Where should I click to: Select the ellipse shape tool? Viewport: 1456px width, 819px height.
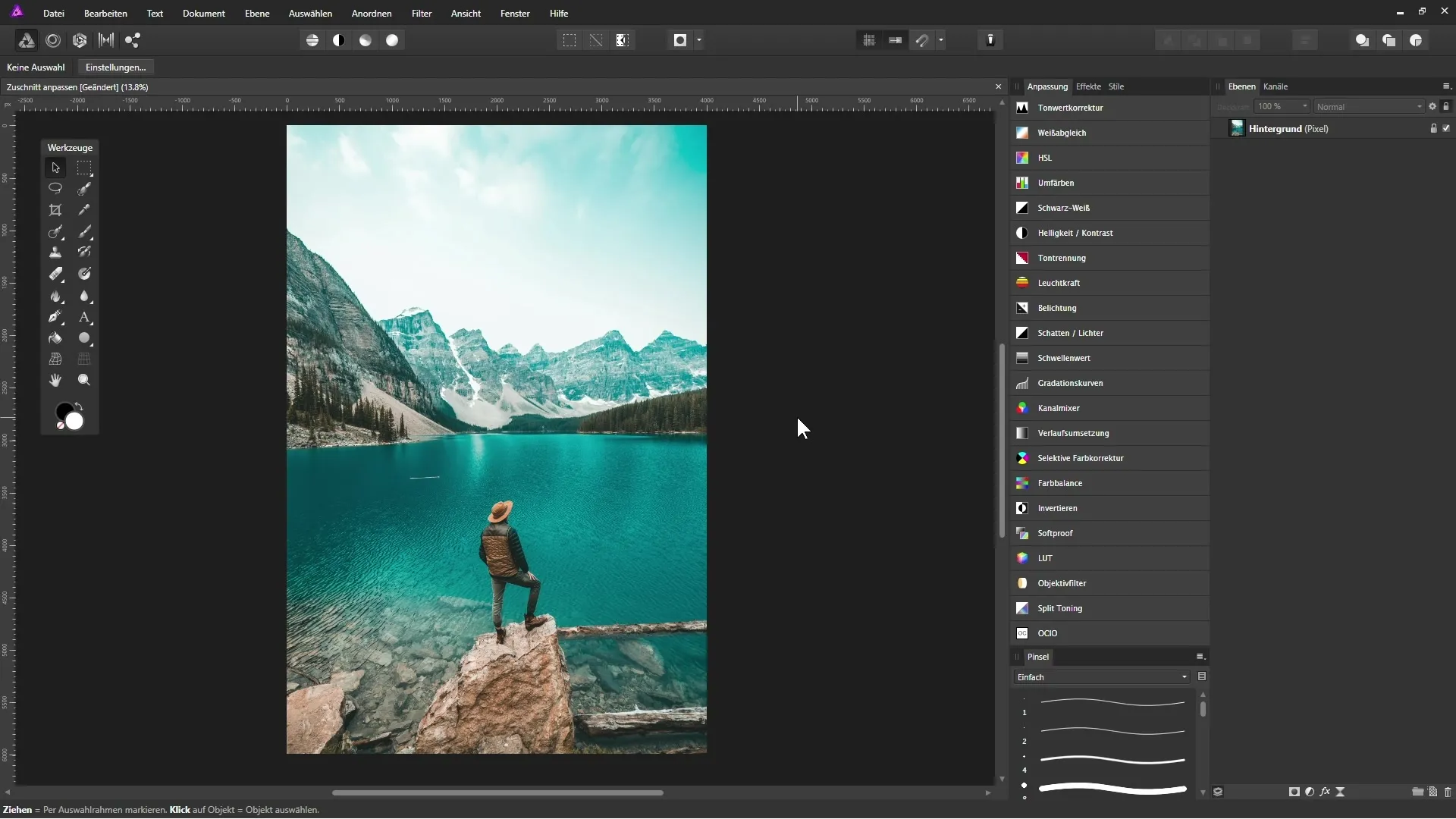click(x=84, y=338)
